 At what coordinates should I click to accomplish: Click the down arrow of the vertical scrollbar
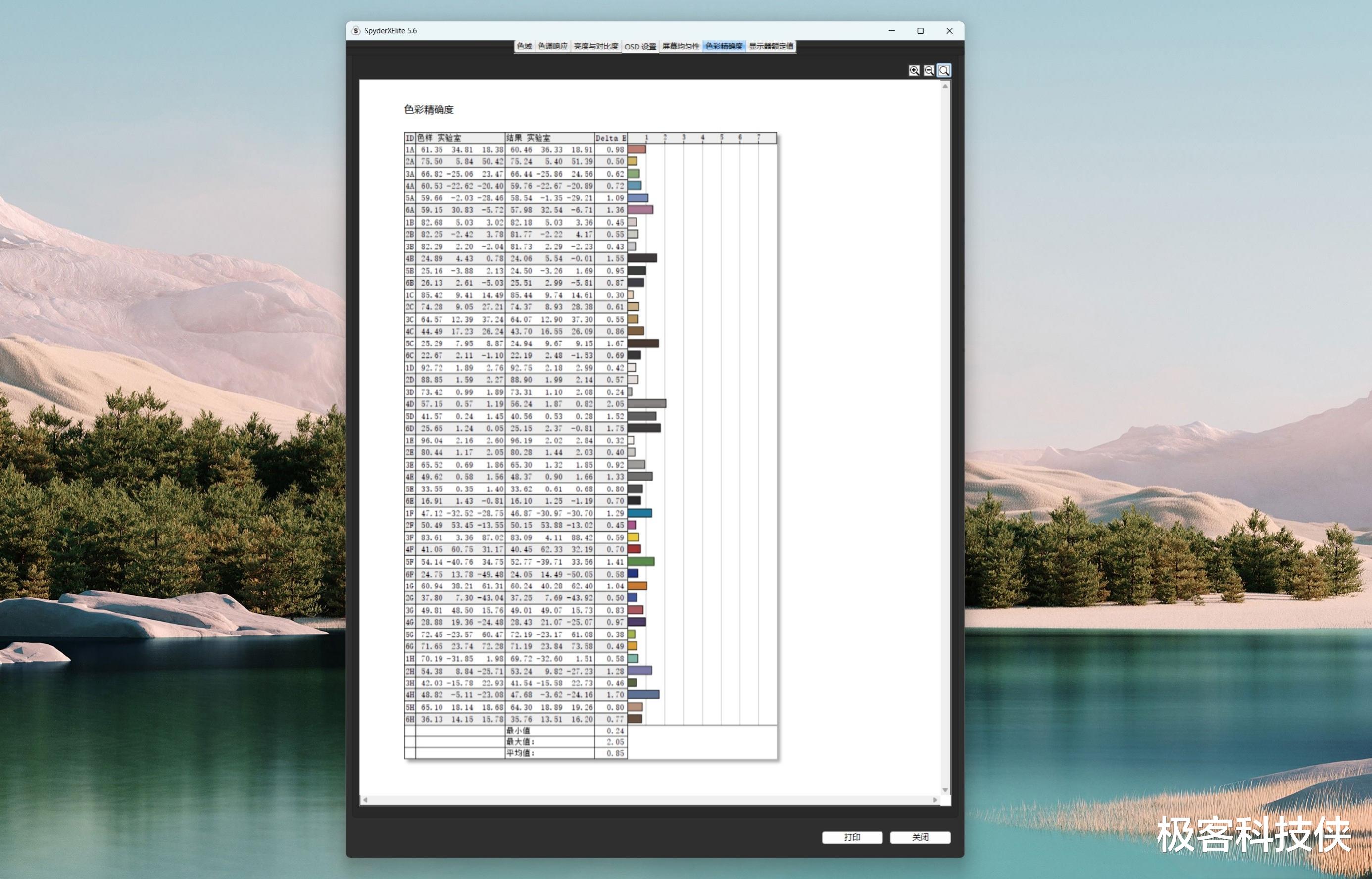click(x=945, y=790)
